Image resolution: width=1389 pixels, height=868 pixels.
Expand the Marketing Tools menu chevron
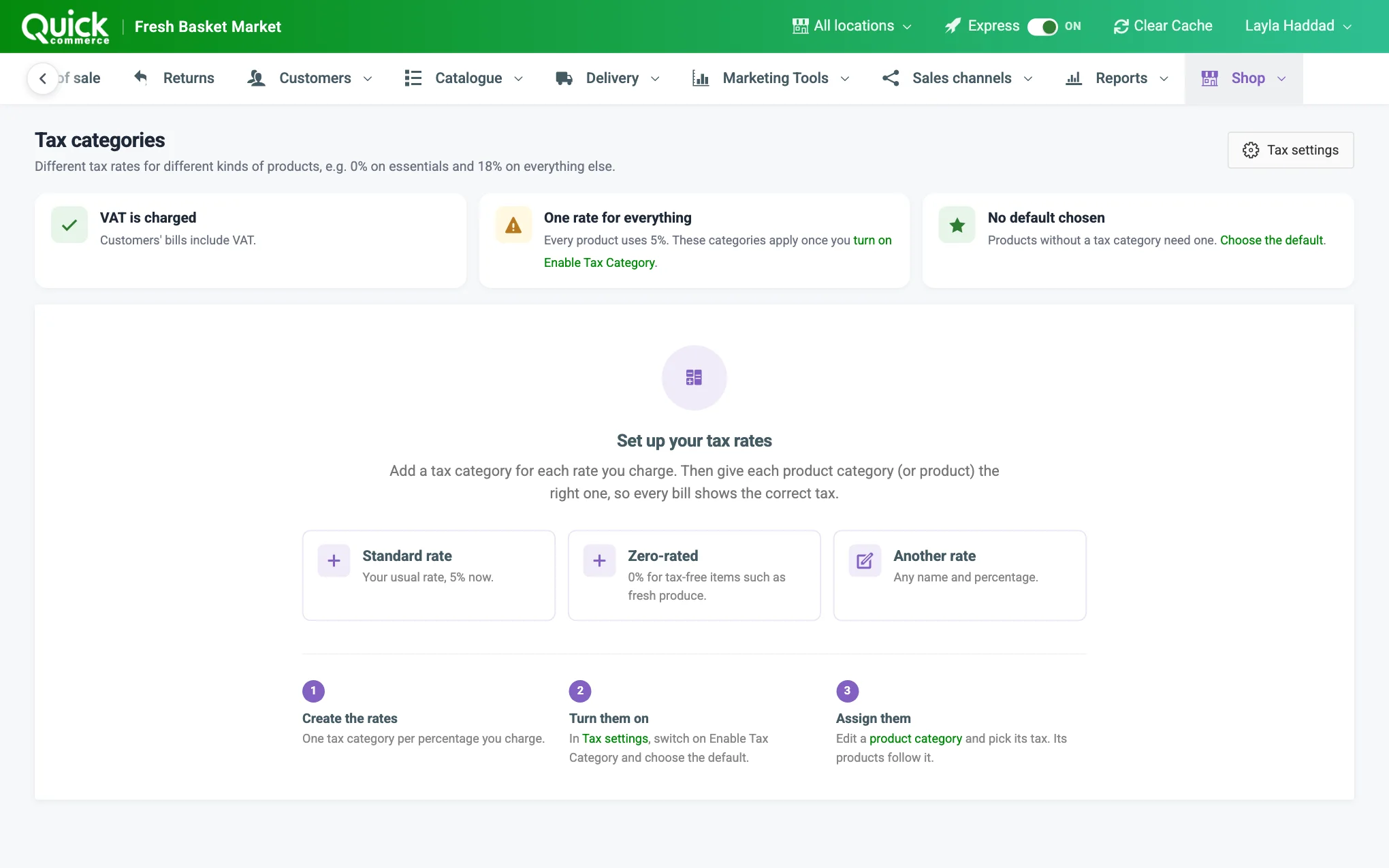point(845,78)
